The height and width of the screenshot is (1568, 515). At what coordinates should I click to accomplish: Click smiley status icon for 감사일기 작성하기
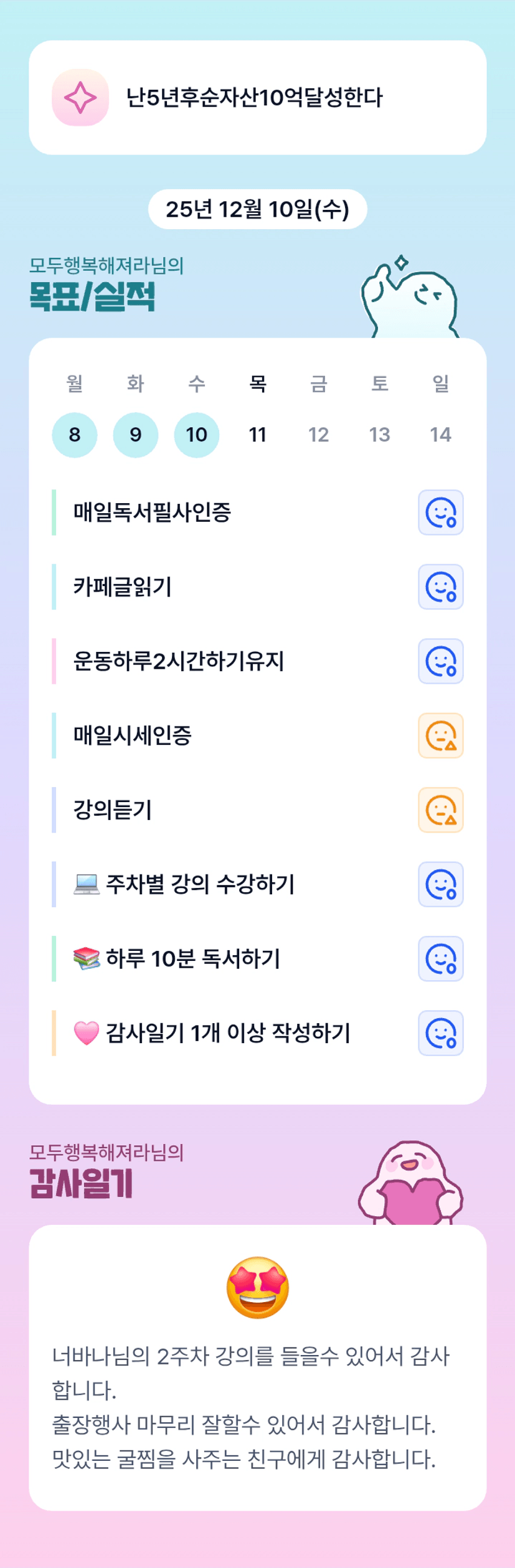pyautogui.click(x=440, y=1033)
